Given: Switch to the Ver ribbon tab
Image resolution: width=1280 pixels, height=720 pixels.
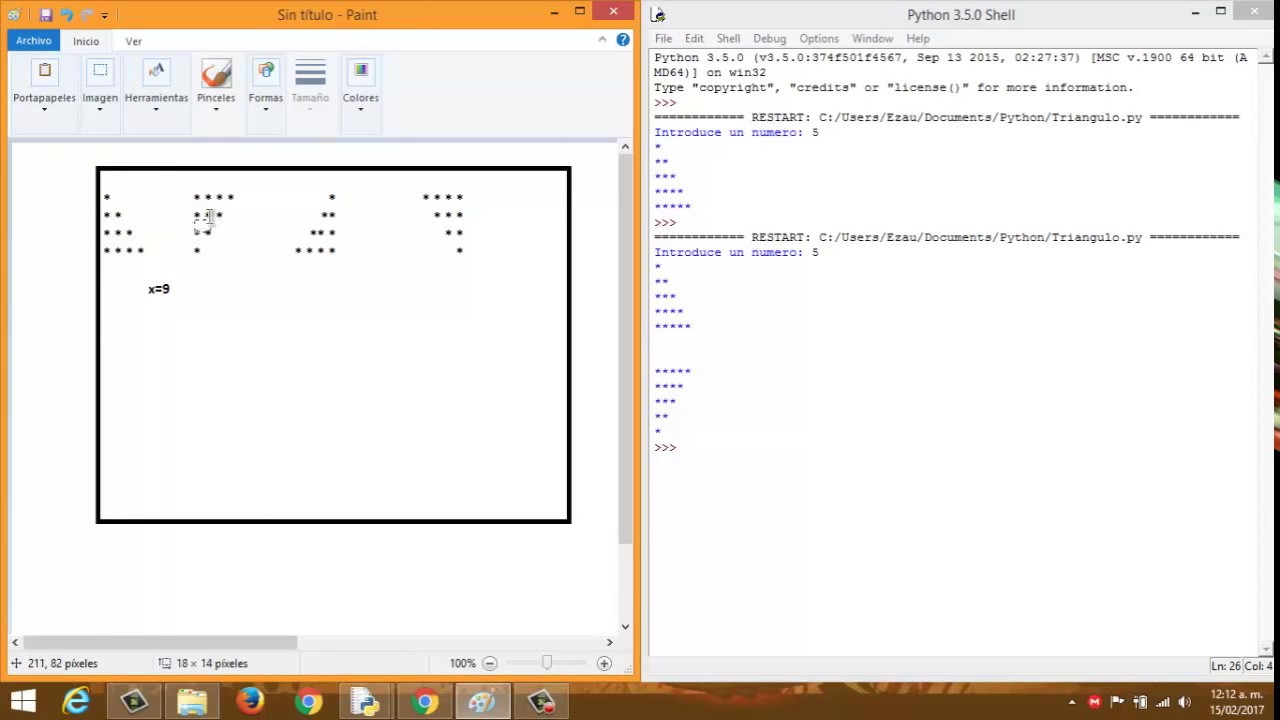Looking at the screenshot, I should point(134,41).
